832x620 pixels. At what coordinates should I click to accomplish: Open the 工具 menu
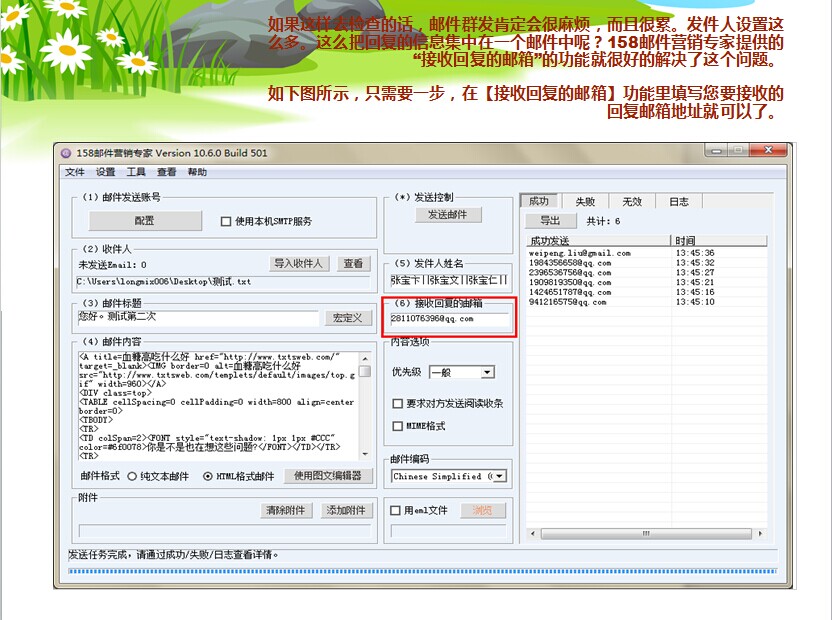click(136, 172)
